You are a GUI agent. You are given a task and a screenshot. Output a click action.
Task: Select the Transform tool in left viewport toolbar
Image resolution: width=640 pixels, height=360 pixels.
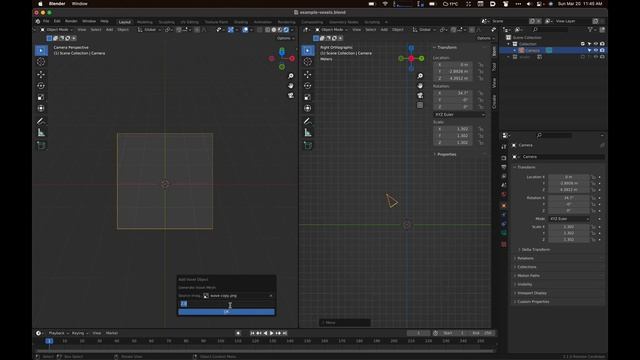coord(41,109)
